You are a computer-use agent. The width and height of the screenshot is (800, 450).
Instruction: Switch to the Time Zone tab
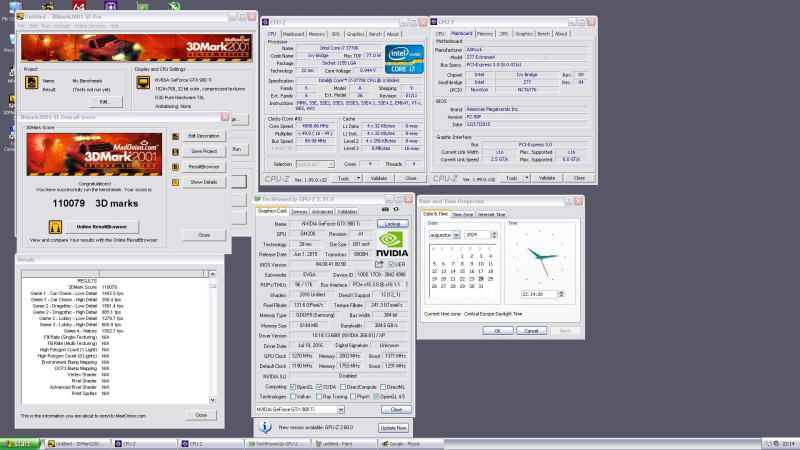[x=463, y=215]
